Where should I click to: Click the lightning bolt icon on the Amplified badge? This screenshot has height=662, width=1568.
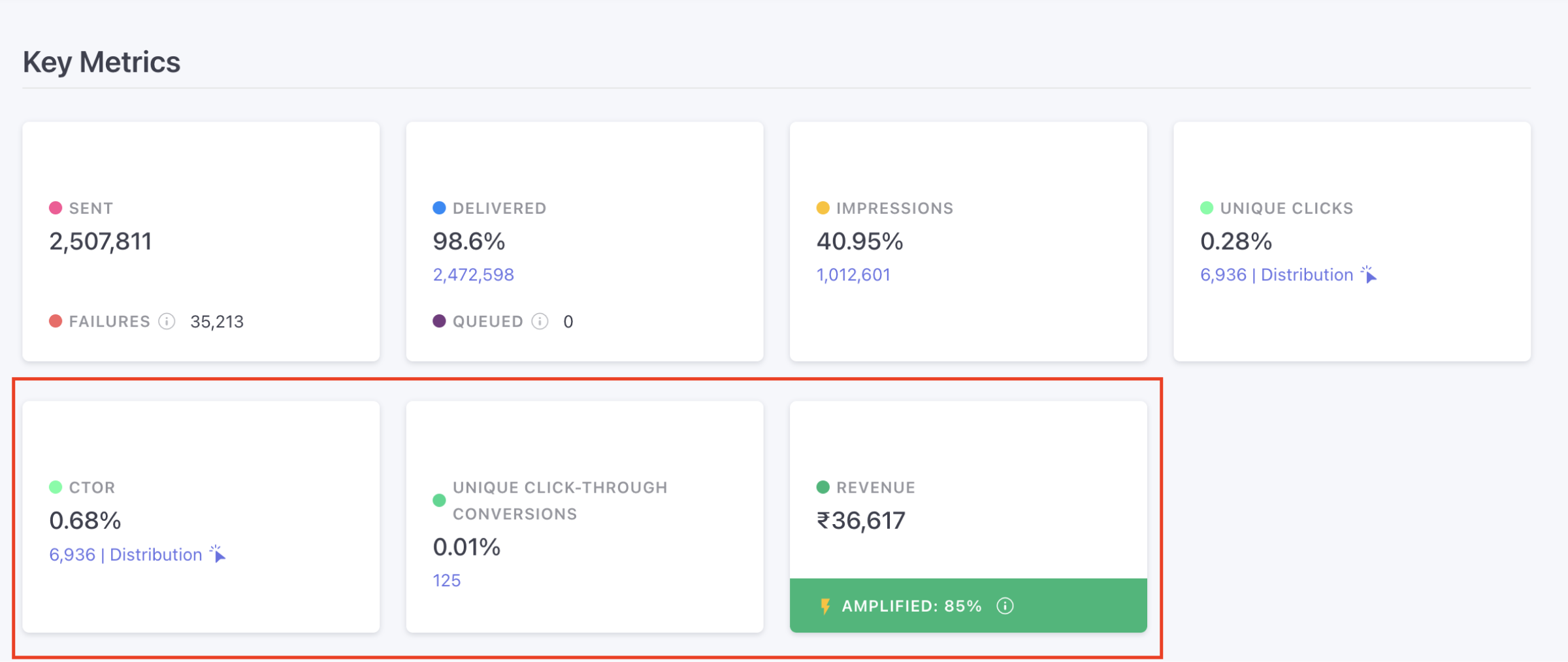click(825, 606)
